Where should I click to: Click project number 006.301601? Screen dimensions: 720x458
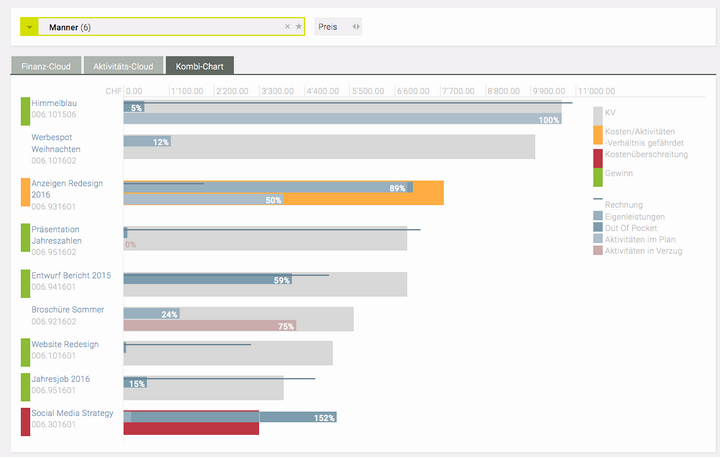(x=54, y=424)
